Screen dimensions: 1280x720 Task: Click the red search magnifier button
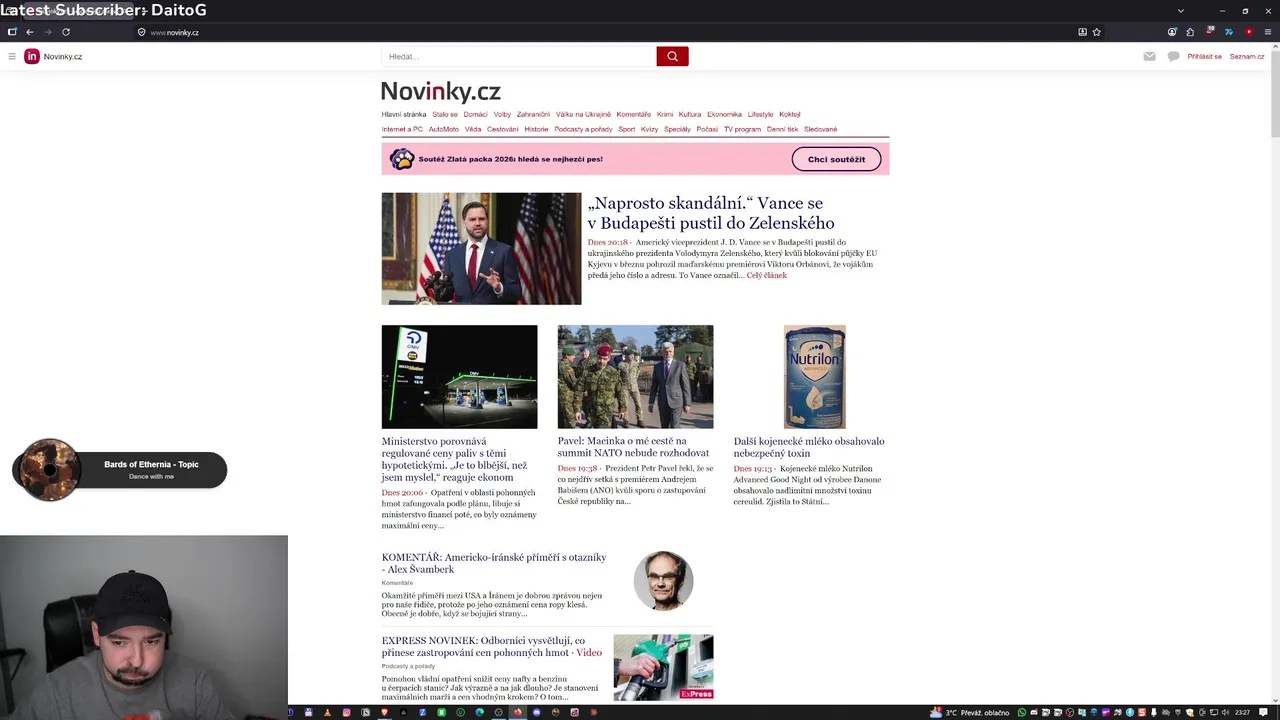672,56
